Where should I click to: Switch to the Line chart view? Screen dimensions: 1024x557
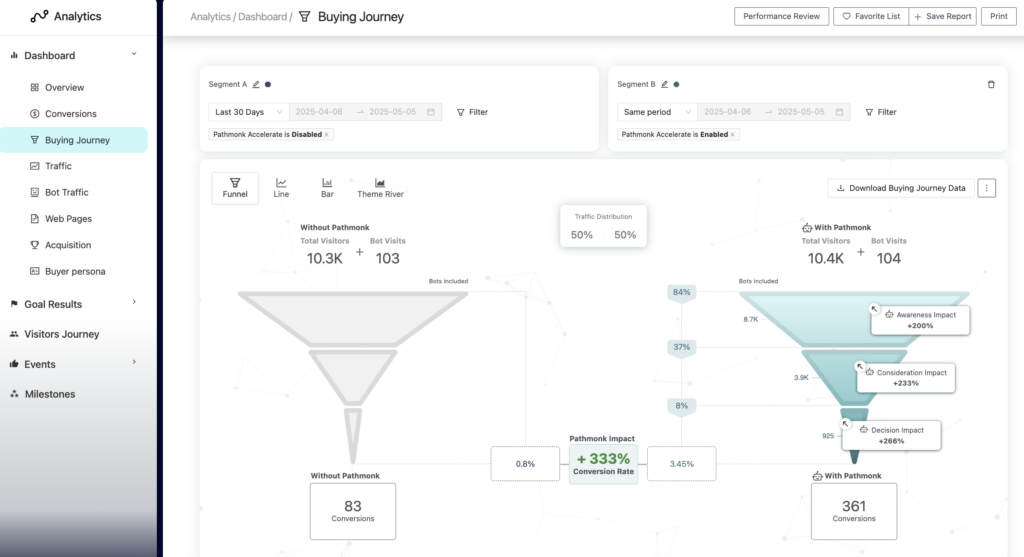click(281, 188)
